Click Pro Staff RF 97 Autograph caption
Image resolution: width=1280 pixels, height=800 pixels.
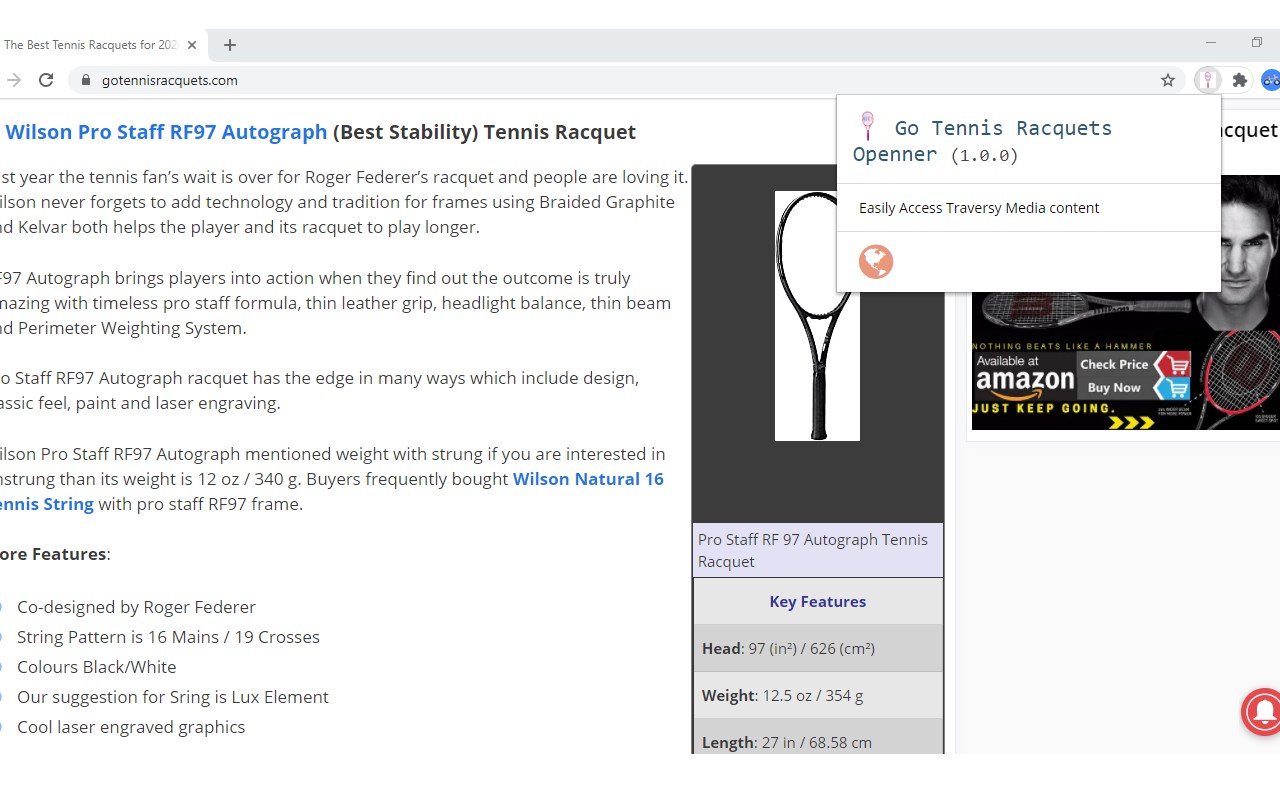coord(818,550)
